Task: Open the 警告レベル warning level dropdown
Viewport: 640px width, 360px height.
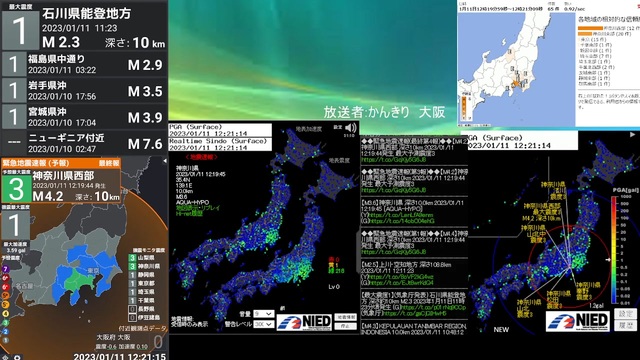Action: pyautogui.click(x=263, y=324)
